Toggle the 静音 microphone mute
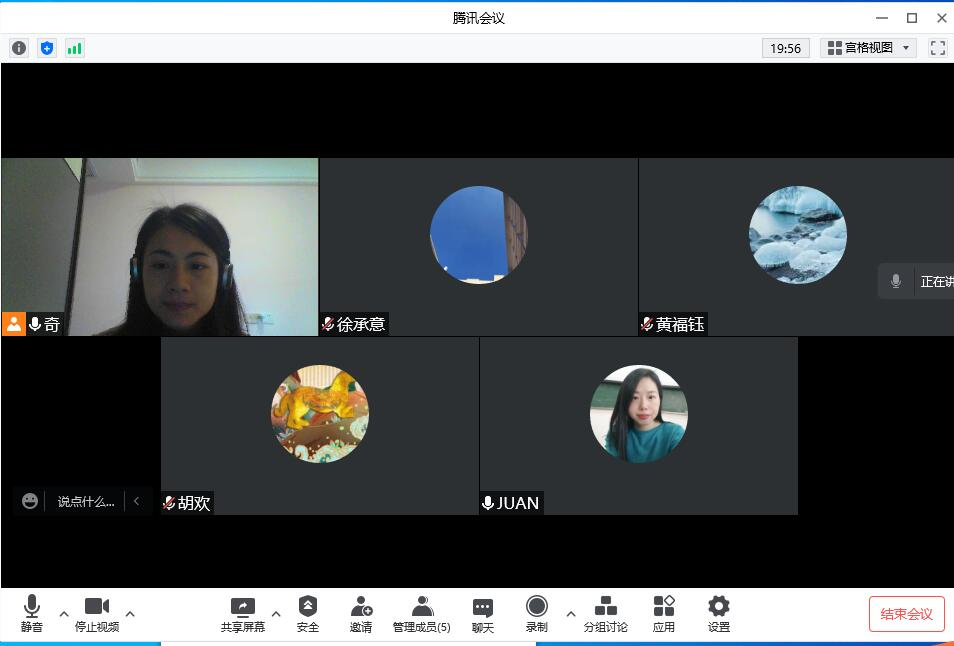Image resolution: width=954 pixels, height=646 pixels. click(32, 614)
